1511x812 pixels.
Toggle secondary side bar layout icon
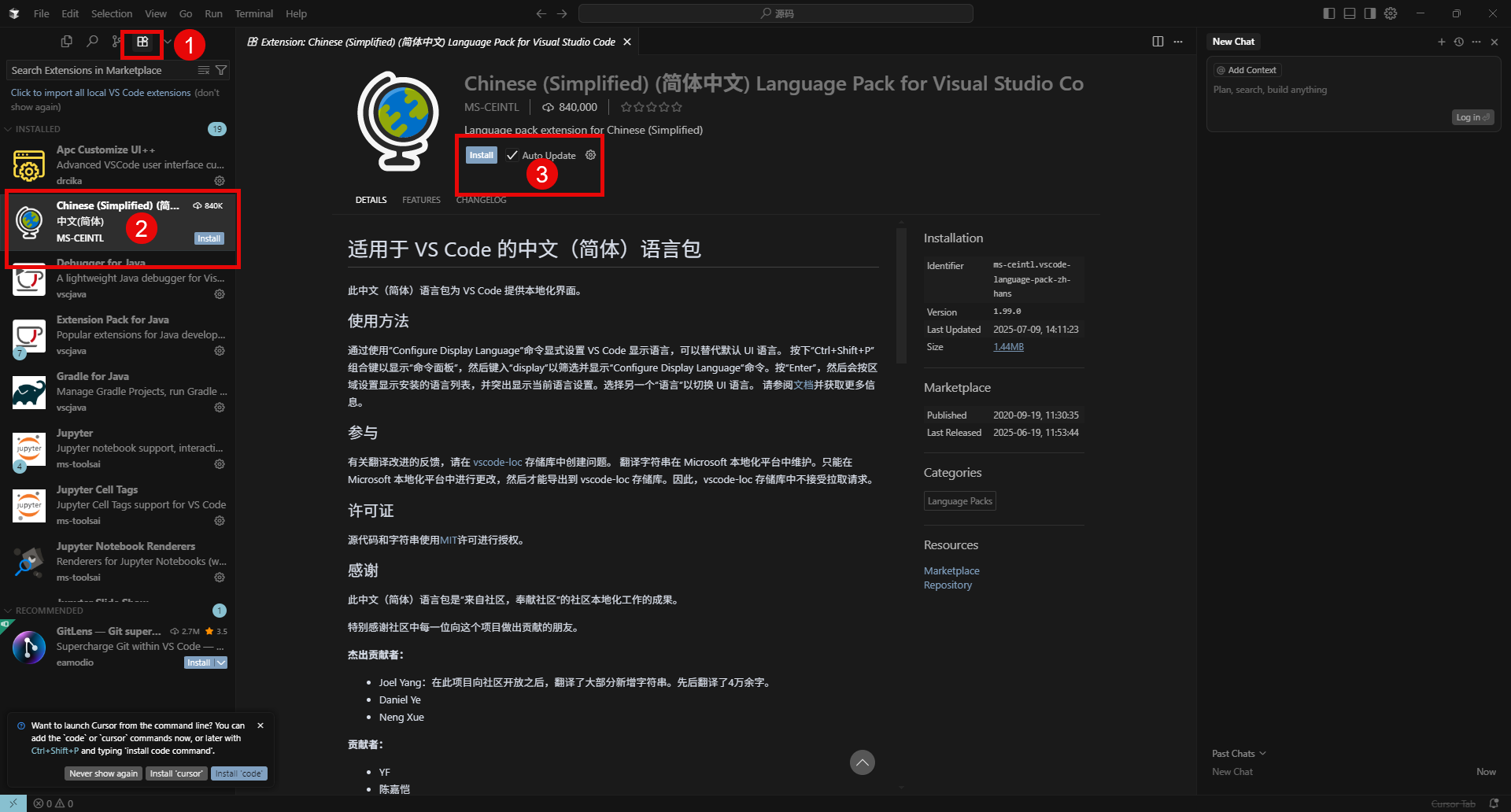[1370, 13]
